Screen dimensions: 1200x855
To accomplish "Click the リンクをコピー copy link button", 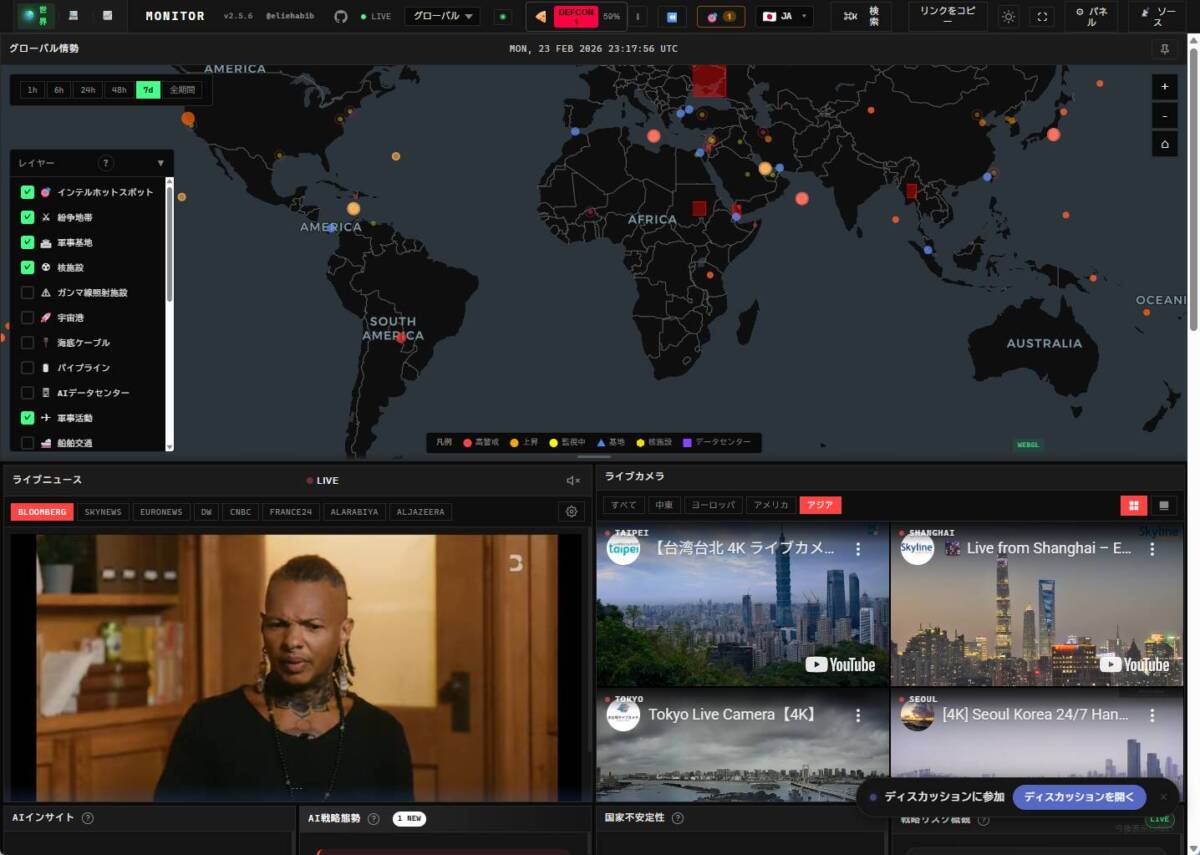I will (x=945, y=16).
